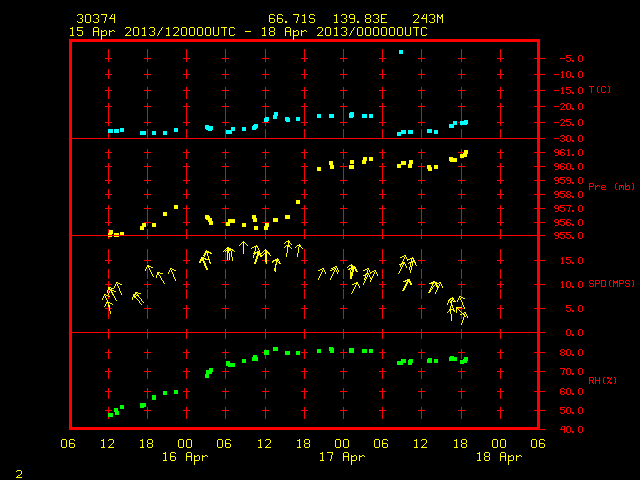The image size is (640, 480).
Task: Click the red wind arrow in speed panel
Action: pyautogui.click(x=460, y=312)
